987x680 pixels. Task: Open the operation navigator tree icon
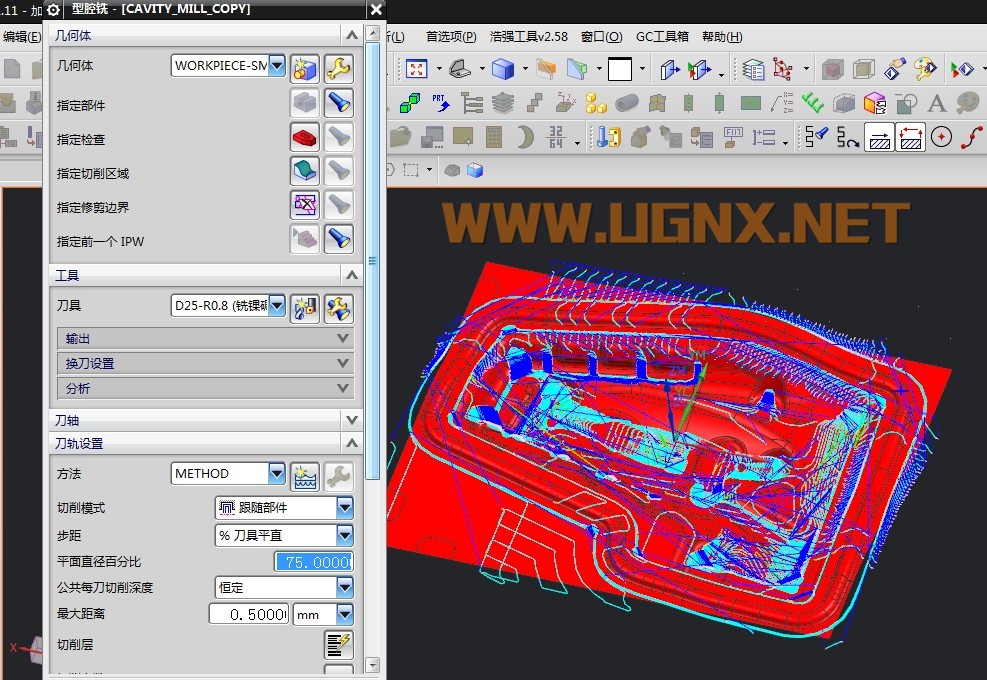[471, 103]
